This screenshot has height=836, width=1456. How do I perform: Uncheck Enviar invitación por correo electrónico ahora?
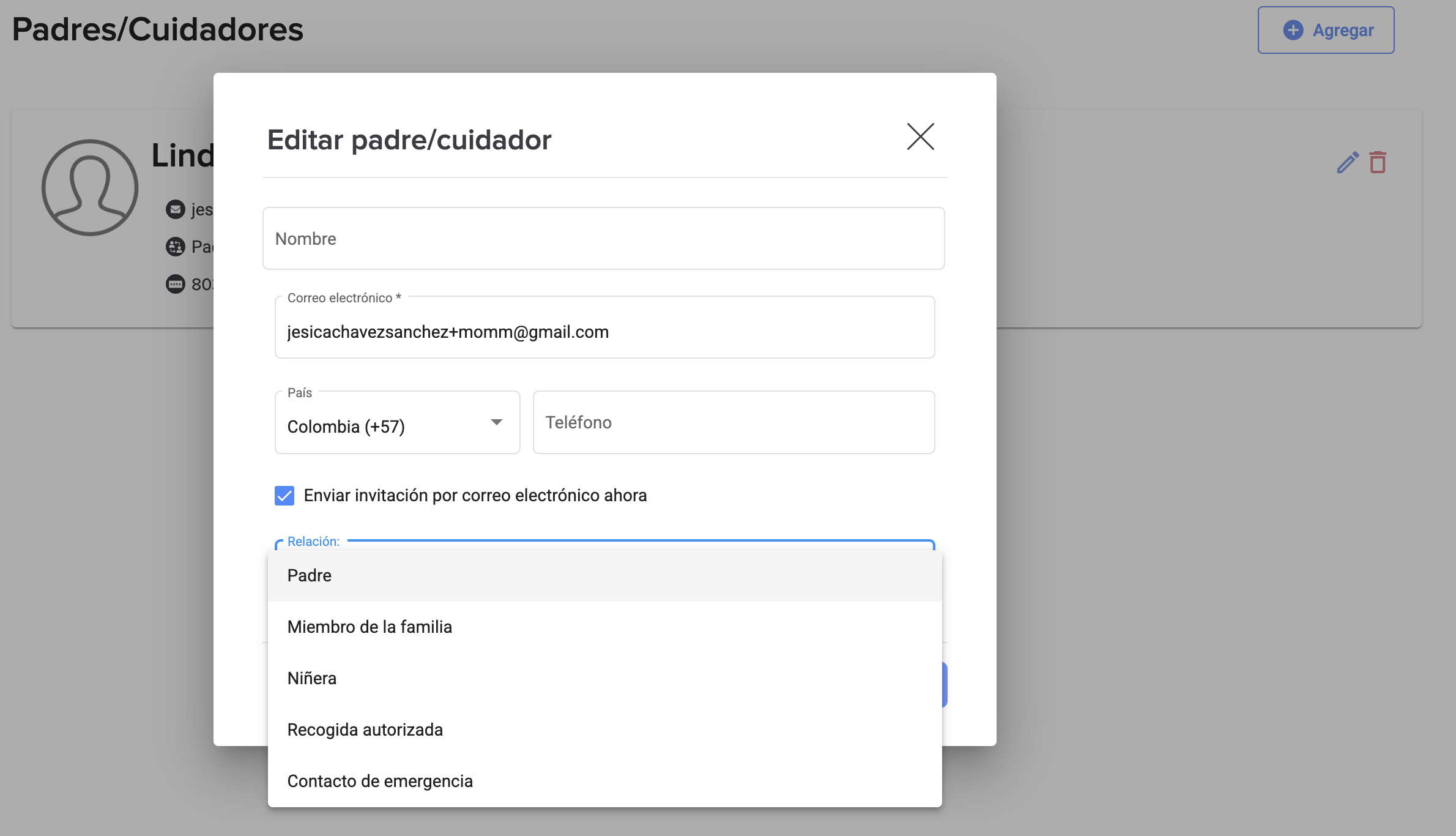coord(284,495)
